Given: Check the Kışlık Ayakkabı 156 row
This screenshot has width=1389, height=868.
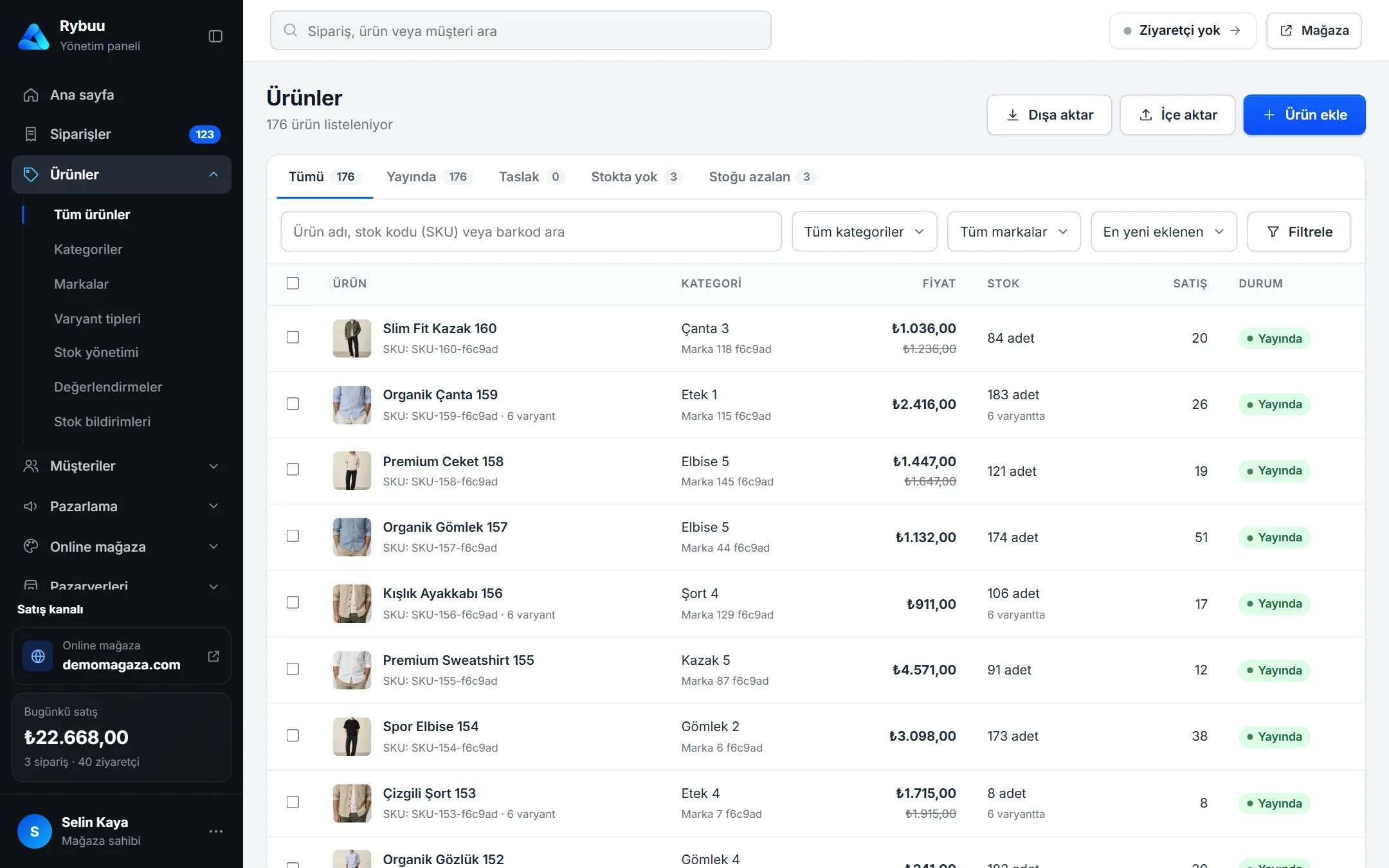Looking at the screenshot, I should coord(293,602).
